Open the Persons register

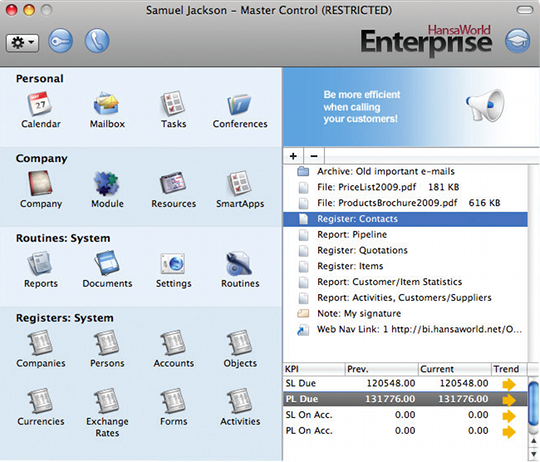(107, 343)
